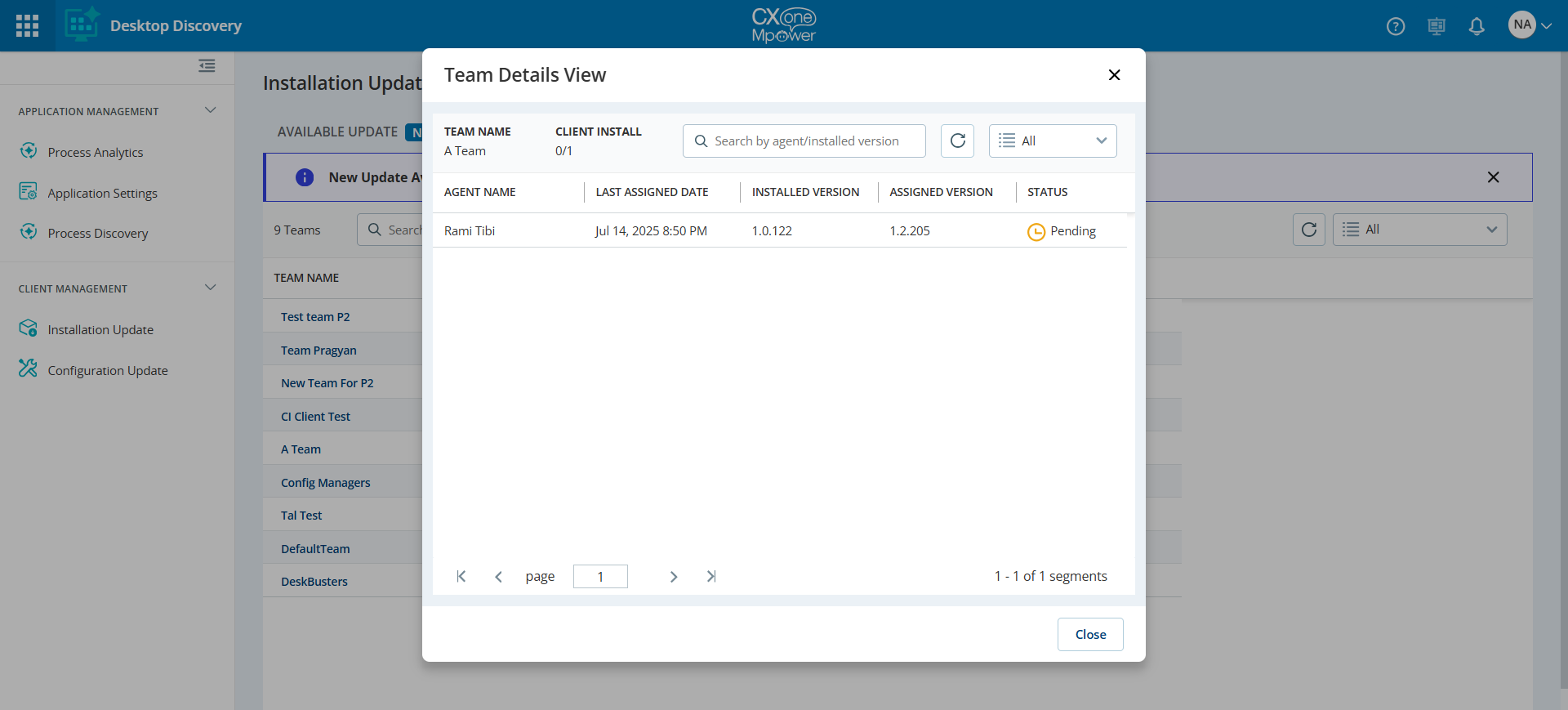Screen dimensions: 1568x710
Task: Collapse the sidebar navigation menu
Action: pos(207,65)
